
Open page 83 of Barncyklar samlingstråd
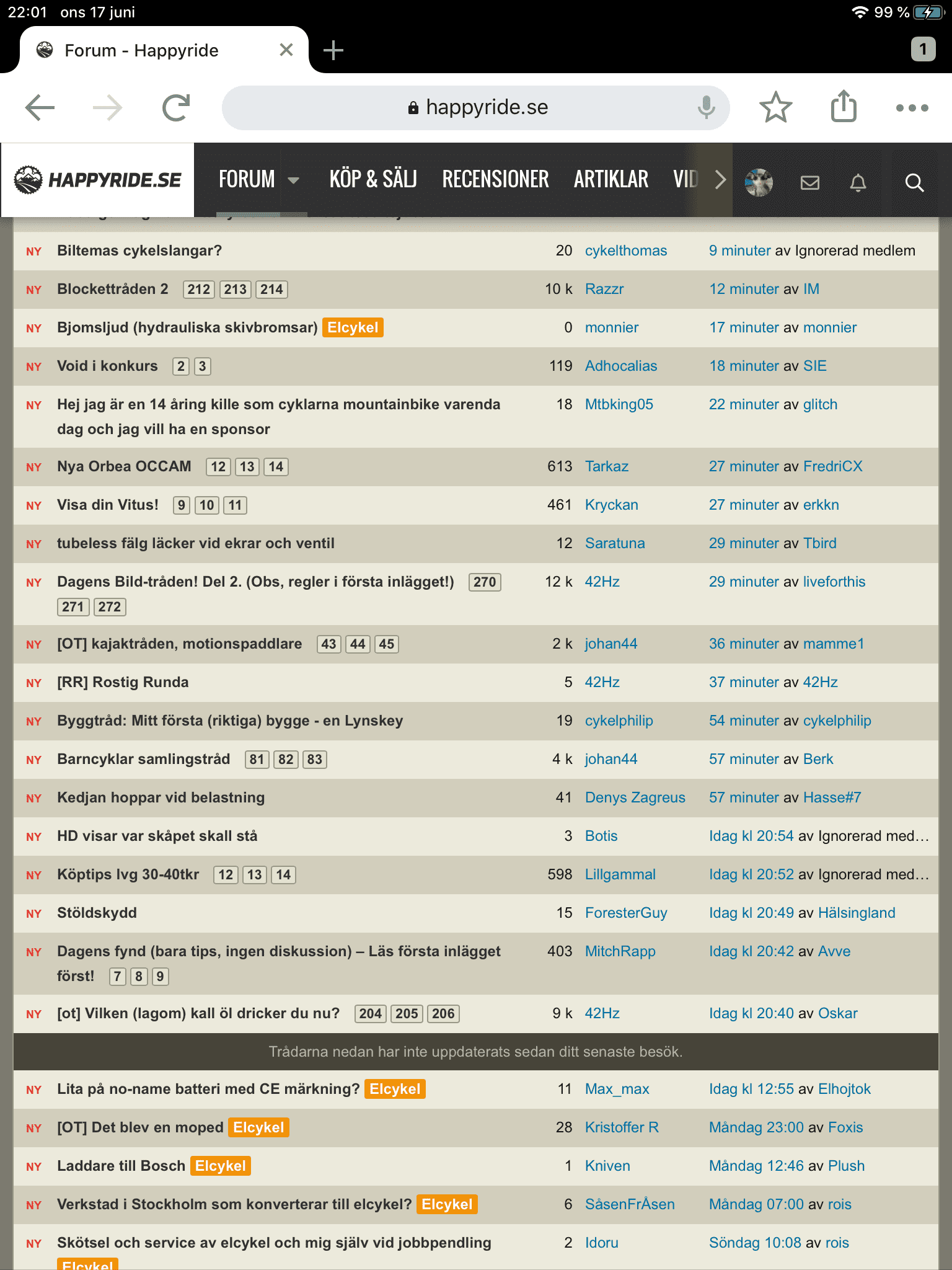coord(314,760)
